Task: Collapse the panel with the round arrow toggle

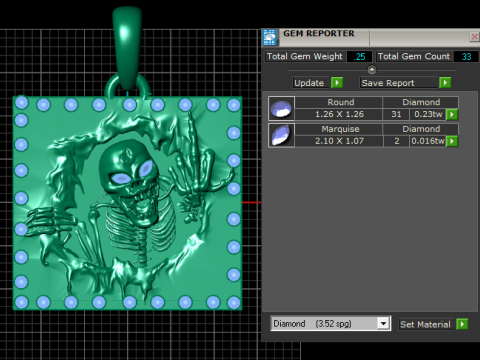Action: pyautogui.click(x=372, y=70)
